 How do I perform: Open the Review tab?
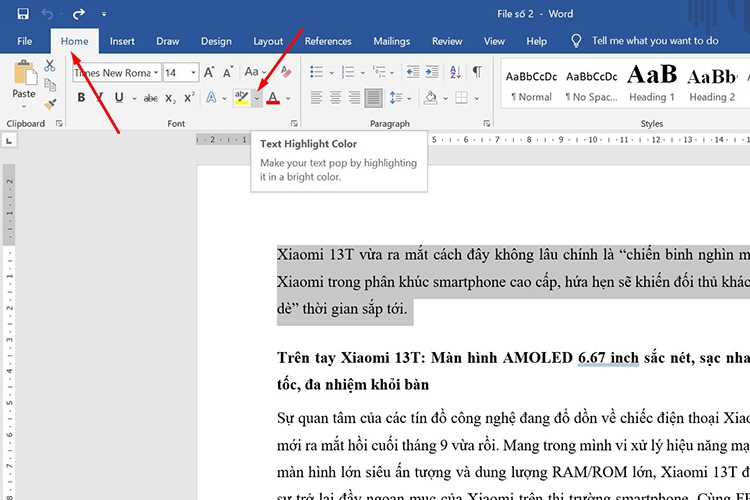coord(447,41)
